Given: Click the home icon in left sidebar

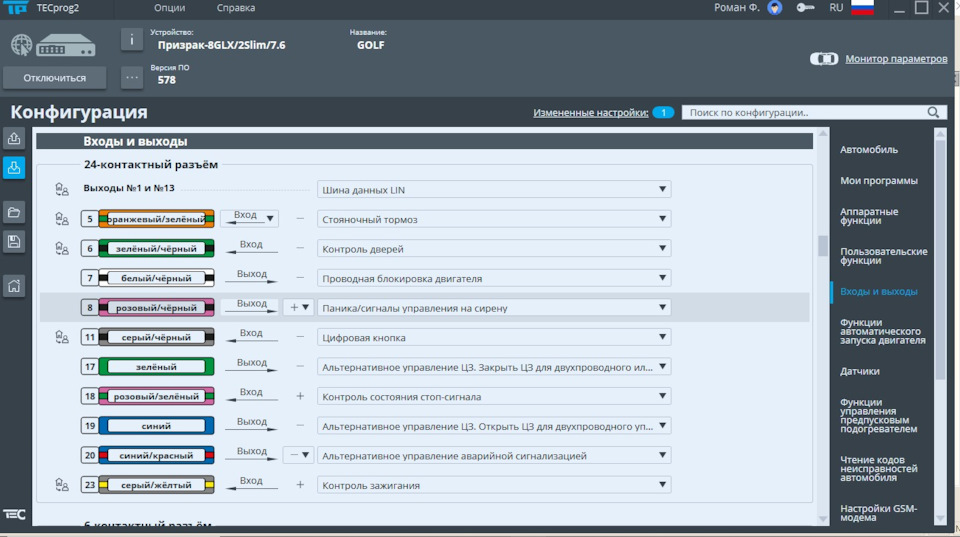Looking at the screenshot, I should pyautogui.click(x=14, y=286).
